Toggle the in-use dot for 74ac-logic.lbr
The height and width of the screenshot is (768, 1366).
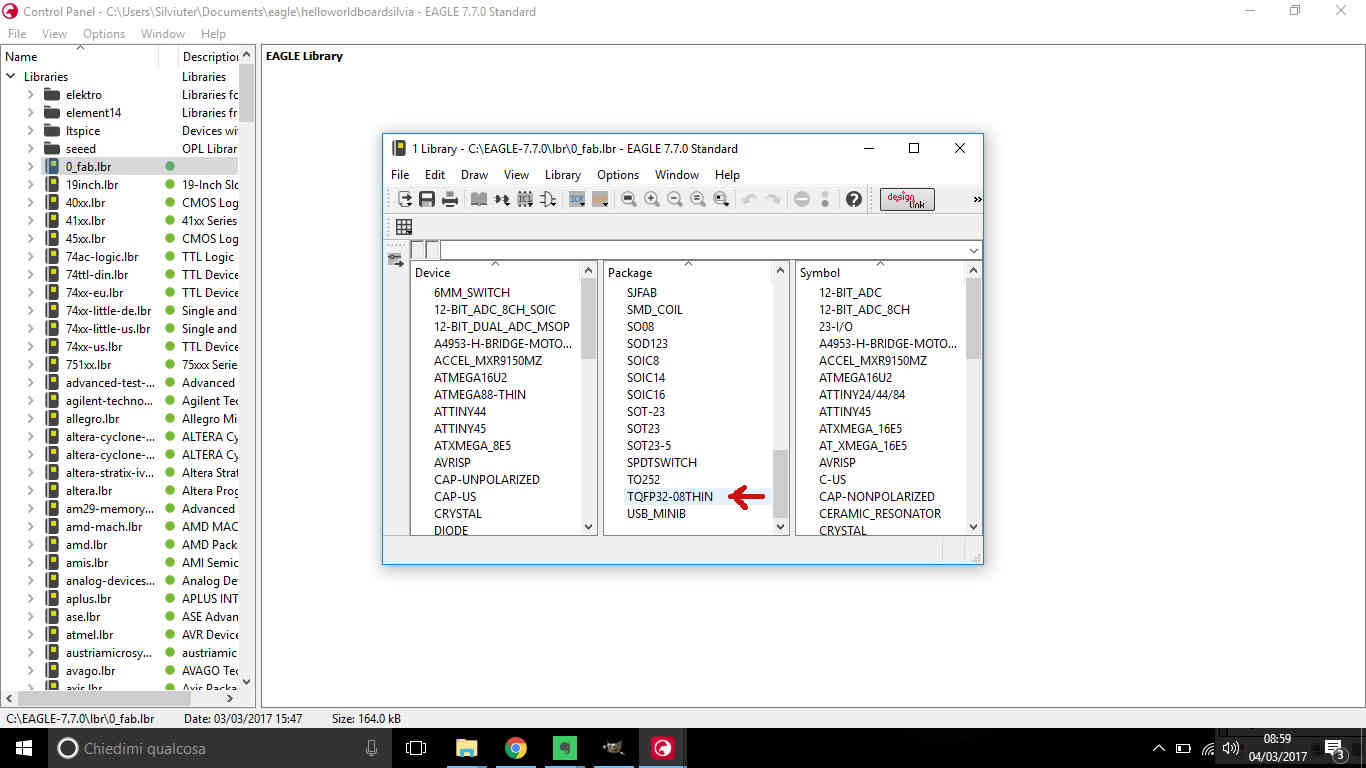click(170, 256)
